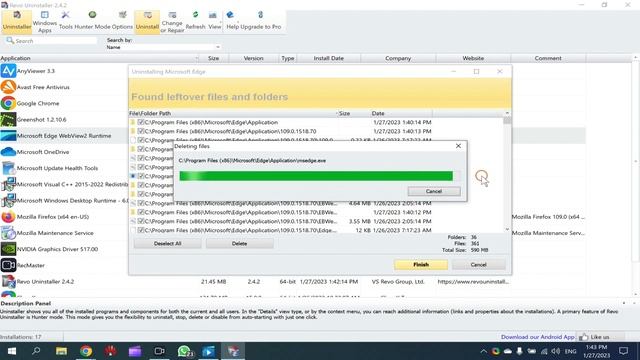Open WhatsApp from the taskbar
640x360 pixels.
coord(184,351)
